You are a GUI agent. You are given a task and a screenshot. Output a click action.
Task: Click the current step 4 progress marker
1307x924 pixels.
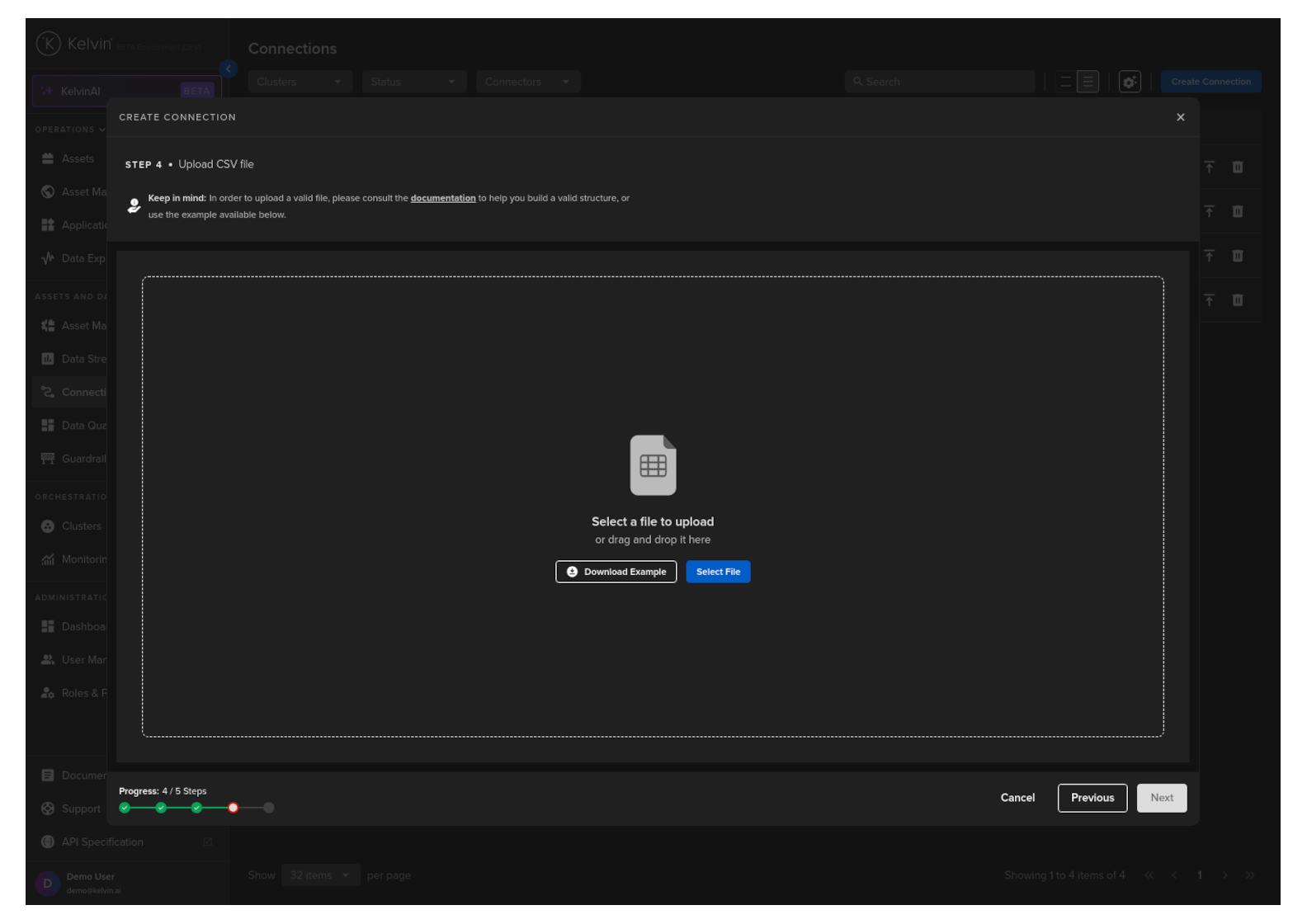pyautogui.click(x=234, y=808)
